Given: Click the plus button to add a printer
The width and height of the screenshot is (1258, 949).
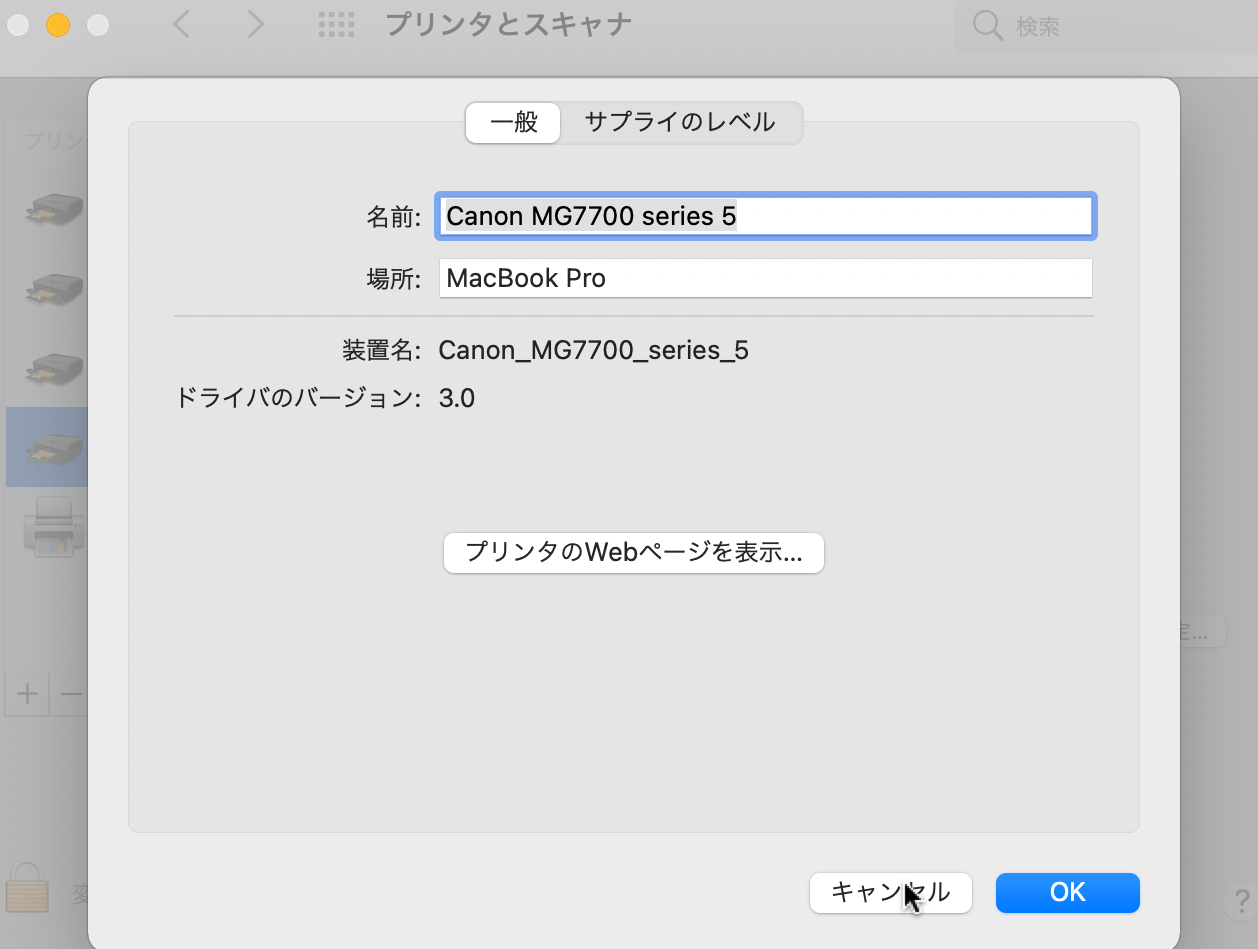Looking at the screenshot, I should [x=27, y=694].
